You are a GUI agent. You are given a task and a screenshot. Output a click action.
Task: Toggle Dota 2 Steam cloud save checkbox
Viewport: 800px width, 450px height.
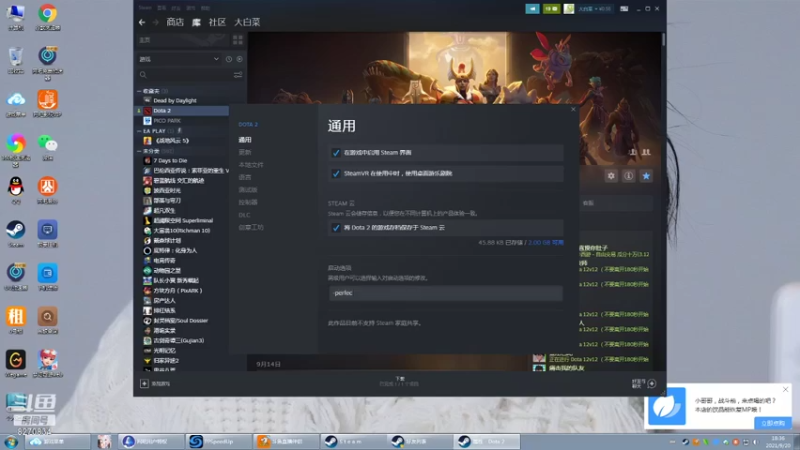pos(336,228)
